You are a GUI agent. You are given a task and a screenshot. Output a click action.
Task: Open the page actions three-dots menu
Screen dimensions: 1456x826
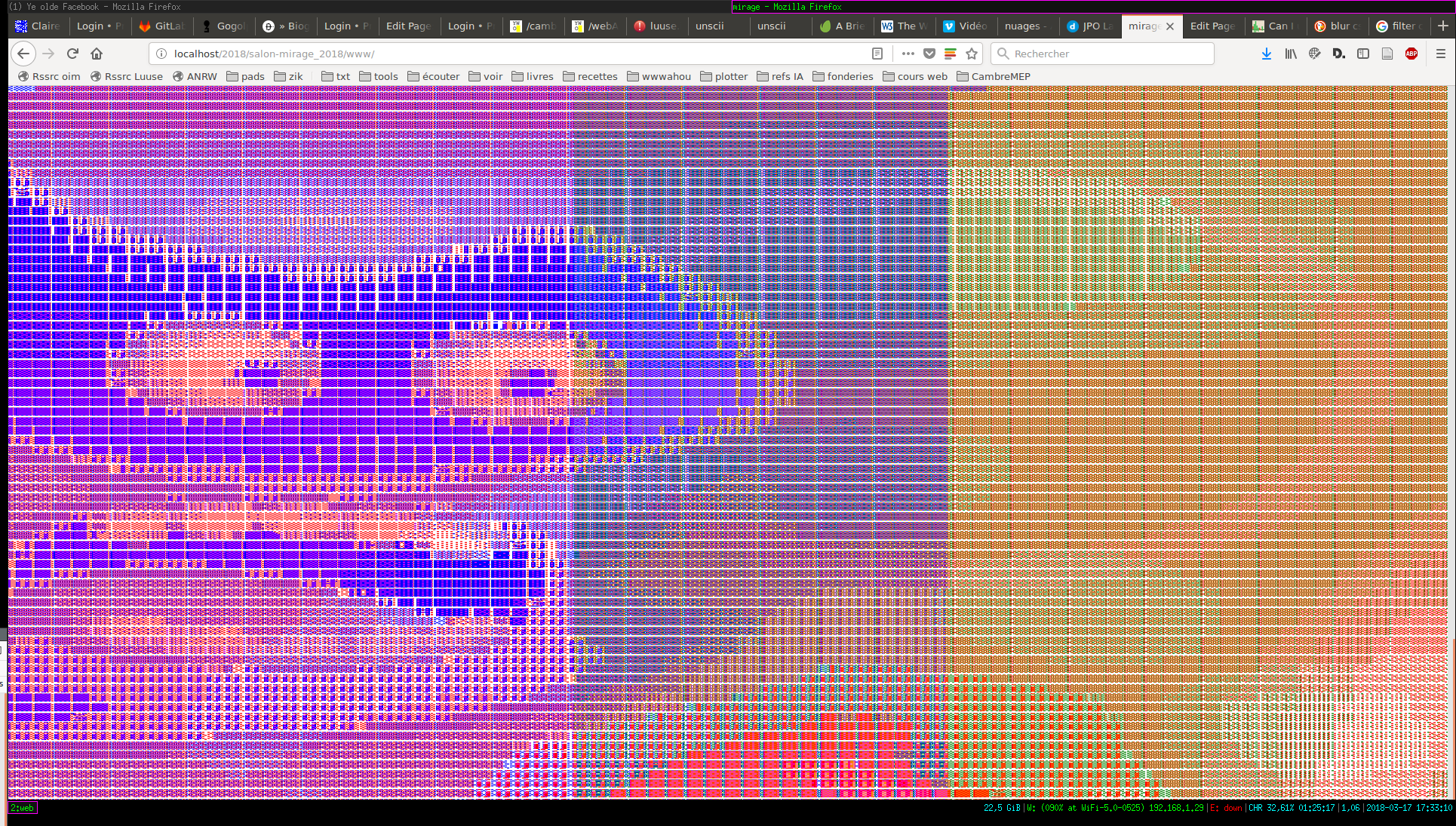click(908, 54)
